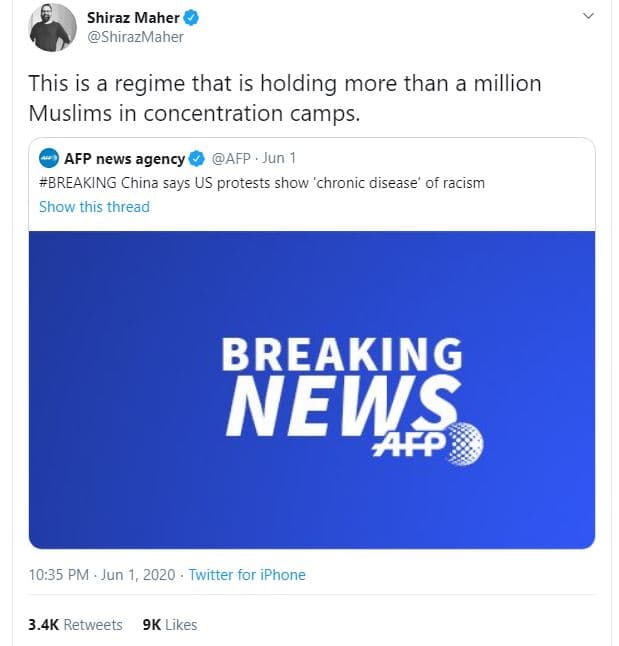Image resolution: width=619 pixels, height=646 pixels.
Task: Click the main tweet text about regime
Action: coord(285,98)
